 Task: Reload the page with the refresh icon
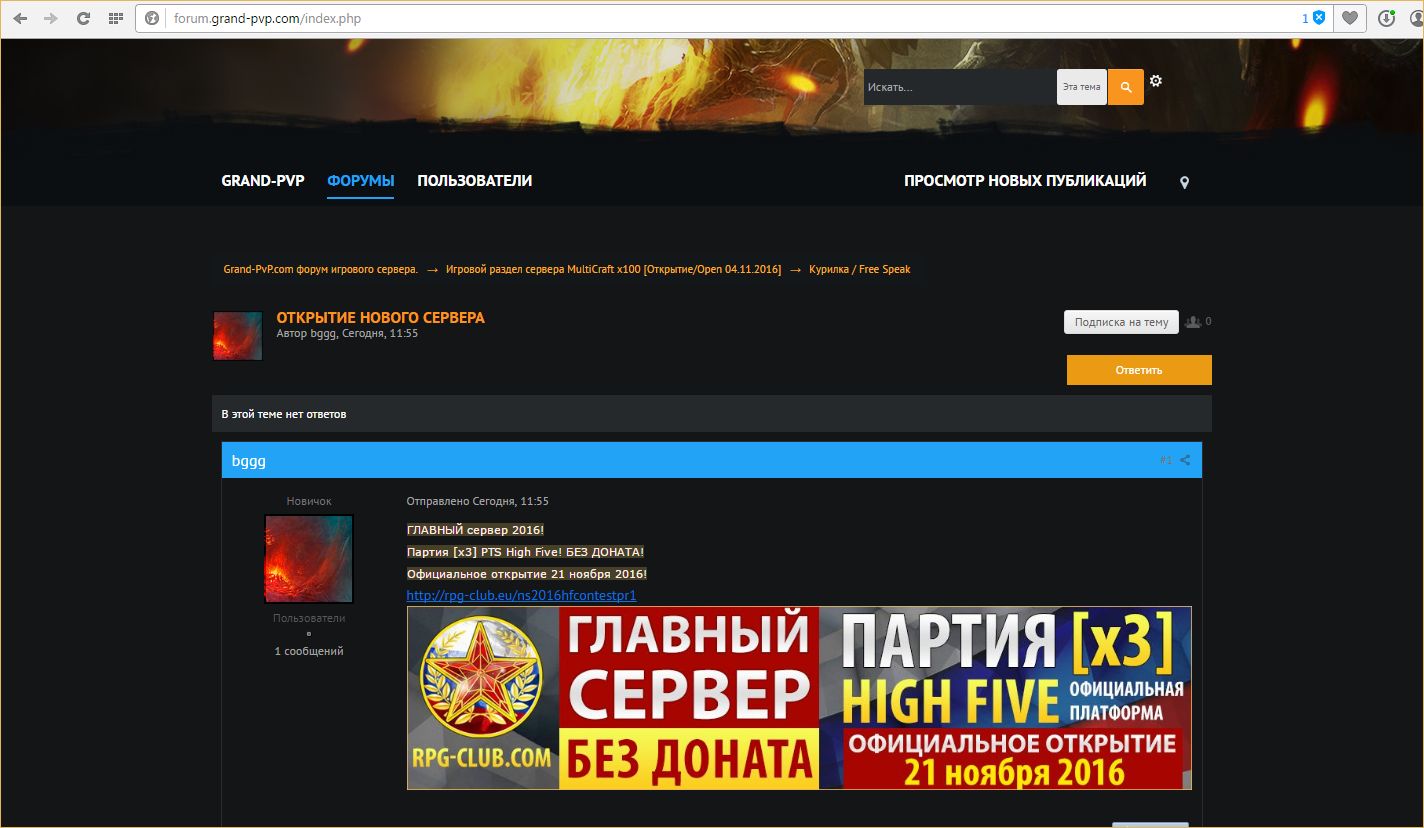tap(84, 18)
